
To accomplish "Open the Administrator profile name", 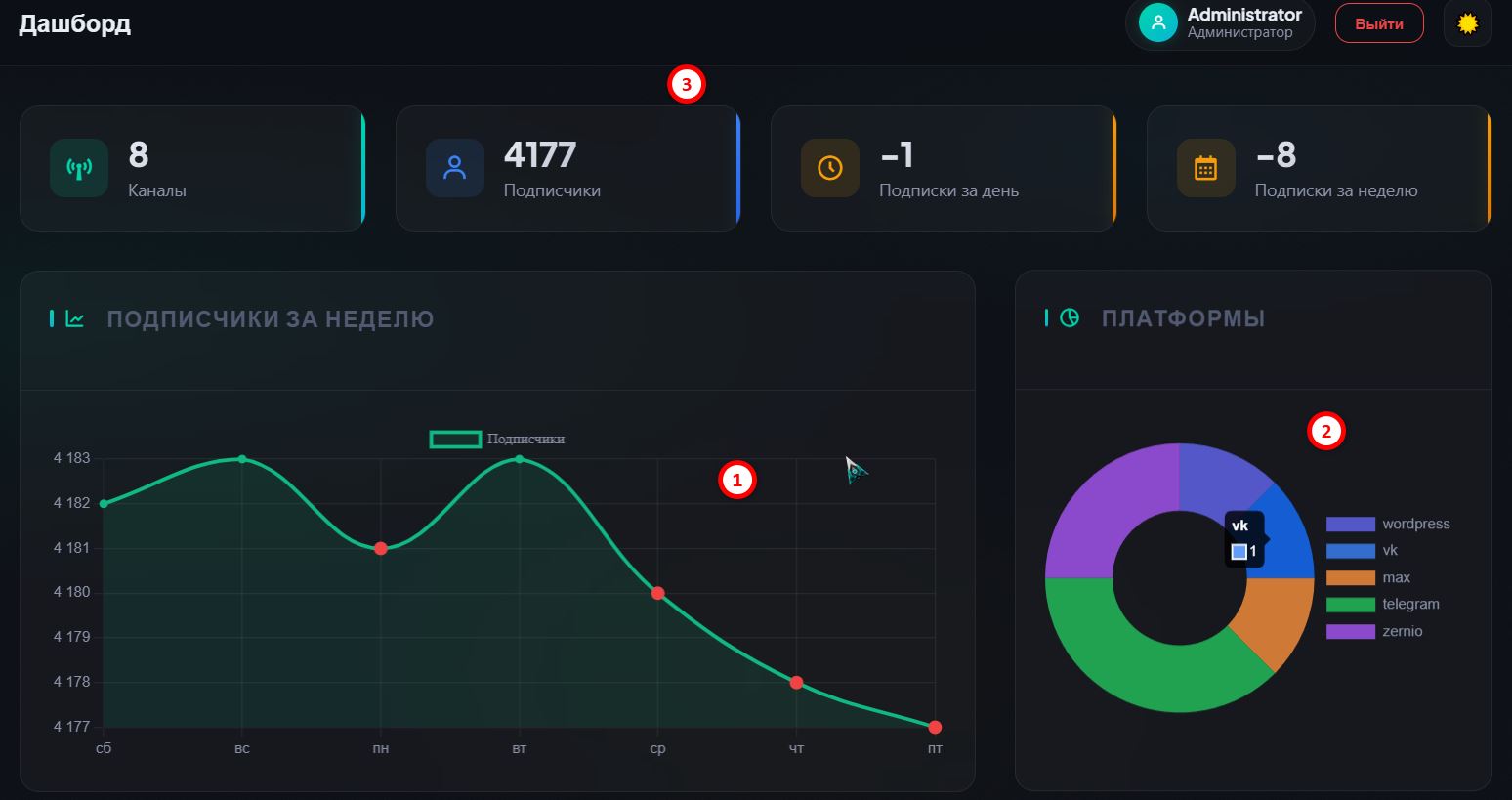I will (1244, 15).
